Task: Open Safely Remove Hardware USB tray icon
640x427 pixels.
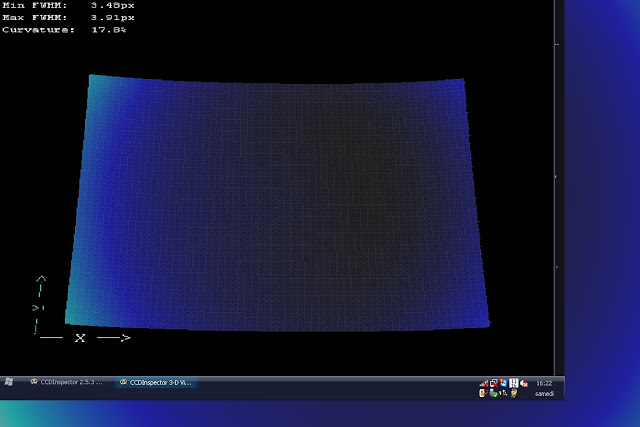Action: pyautogui.click(x=493, y=393)
